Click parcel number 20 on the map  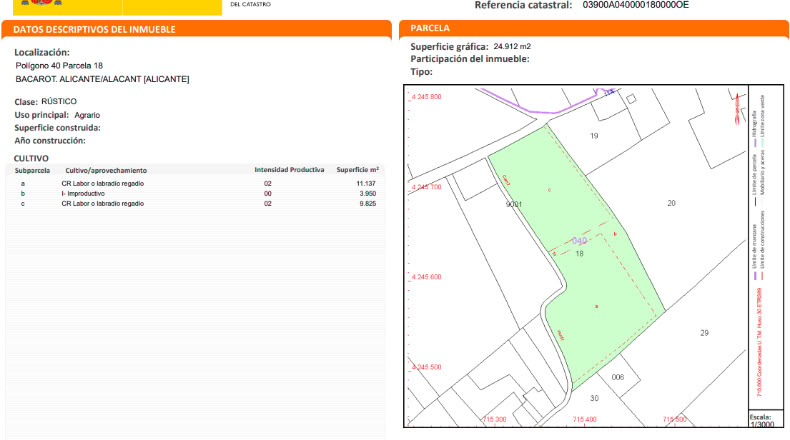[x=672, y=204]
